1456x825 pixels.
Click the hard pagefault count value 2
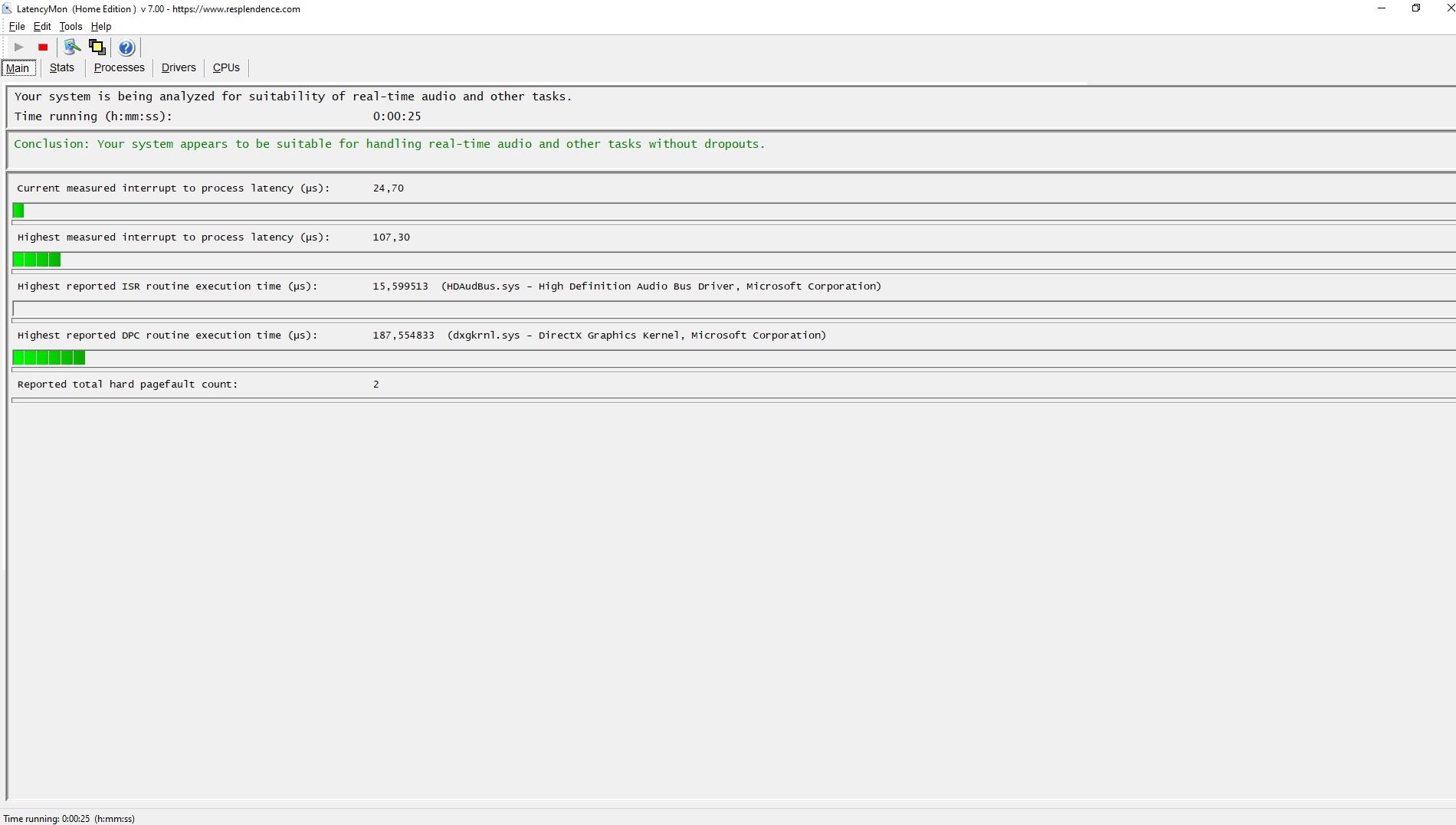[376, 385]
